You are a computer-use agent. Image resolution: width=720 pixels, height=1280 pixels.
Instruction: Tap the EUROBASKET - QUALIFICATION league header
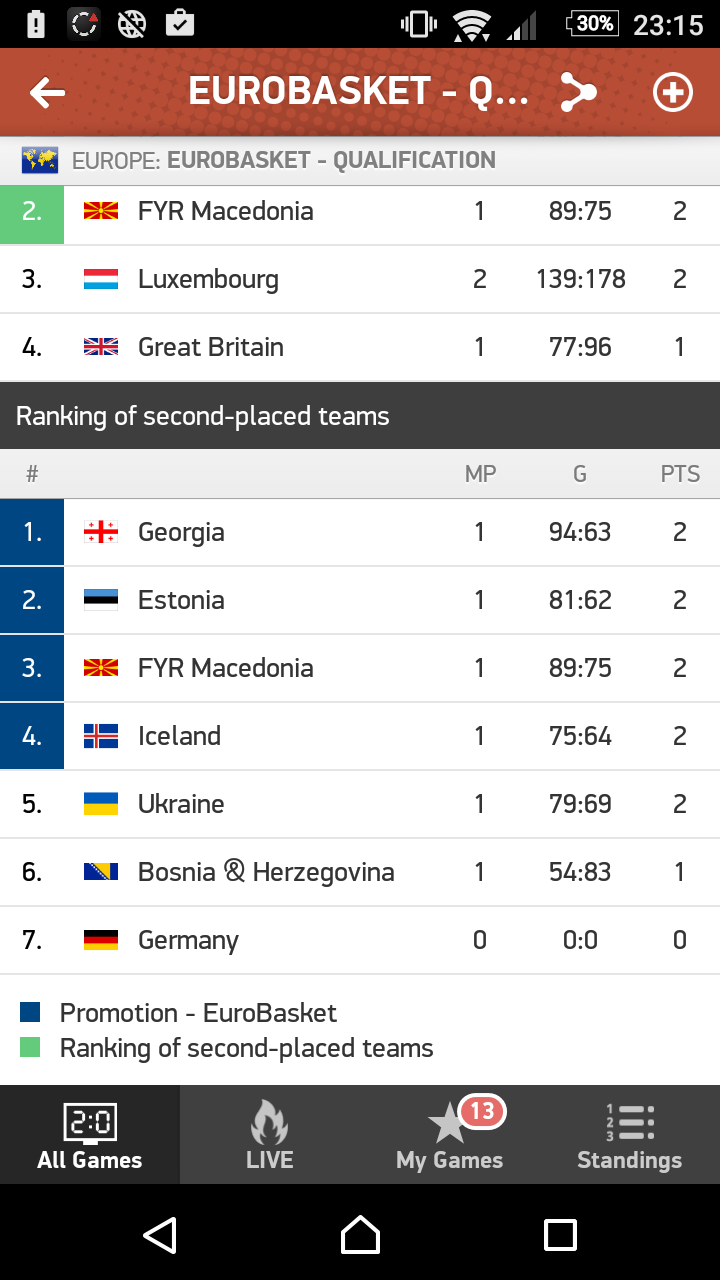pyautogui.click(x=330, y=160)
